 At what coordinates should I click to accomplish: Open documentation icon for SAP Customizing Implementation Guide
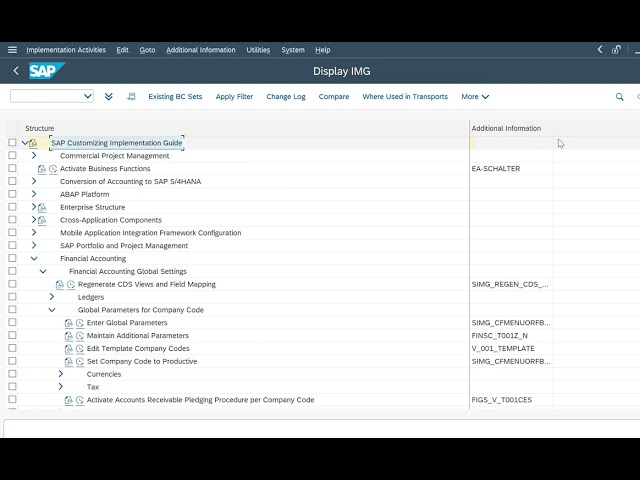(33, 143)
